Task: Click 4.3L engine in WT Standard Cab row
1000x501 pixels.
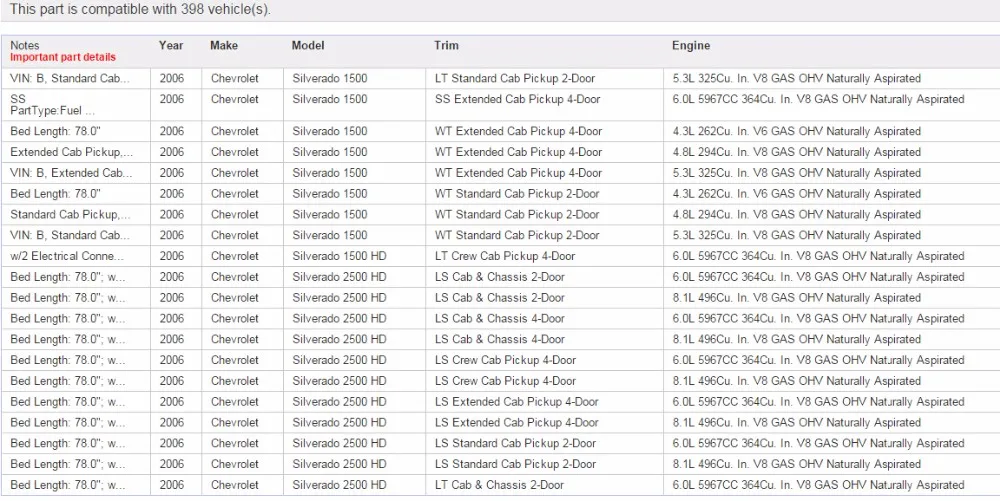Action: [x=797, y=194]
